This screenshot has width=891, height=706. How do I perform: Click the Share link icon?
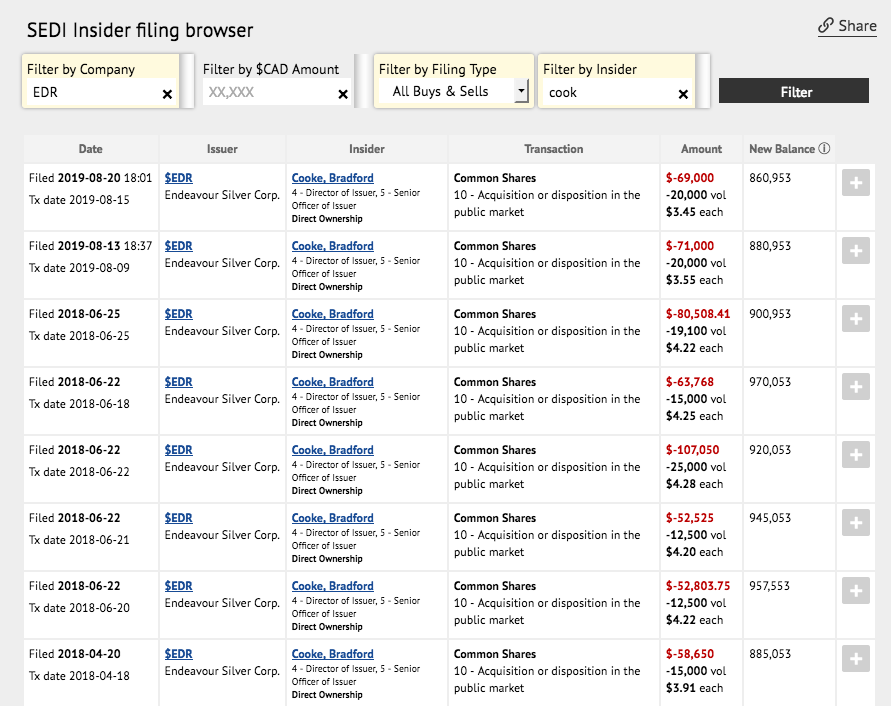click(x=826, y=26)
